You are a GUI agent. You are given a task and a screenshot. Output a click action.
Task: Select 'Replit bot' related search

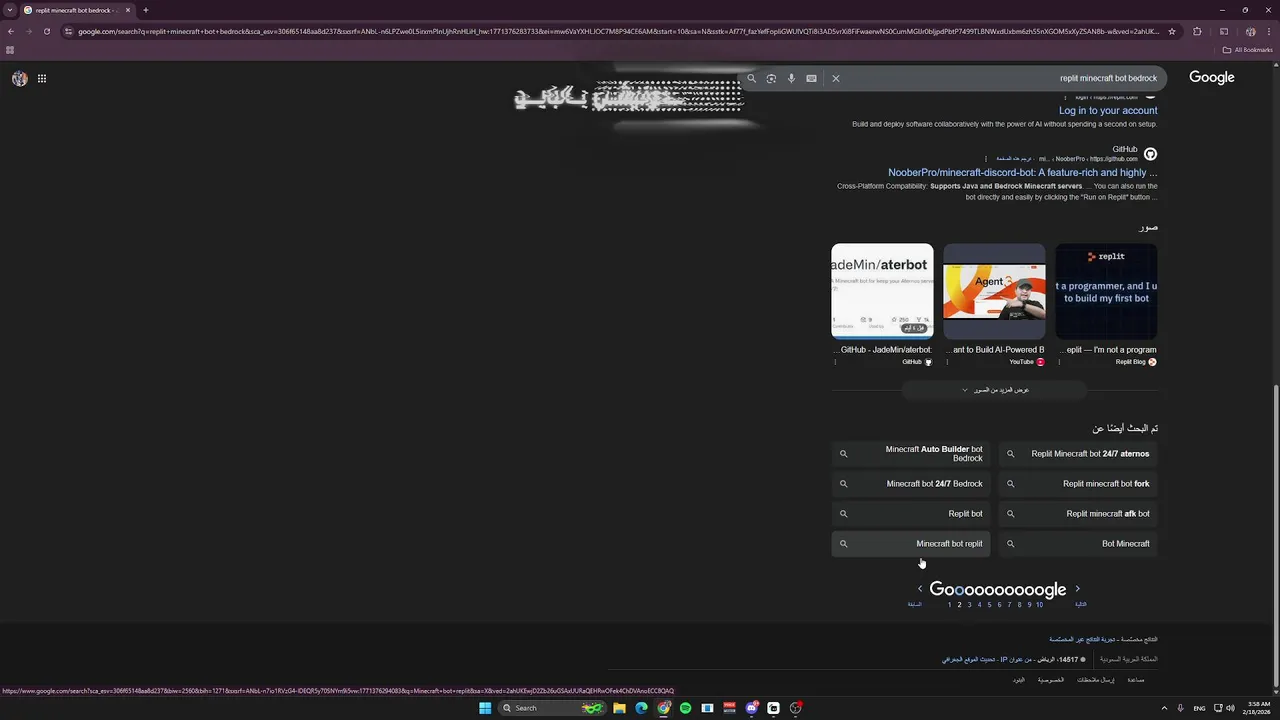click(911, 514)
